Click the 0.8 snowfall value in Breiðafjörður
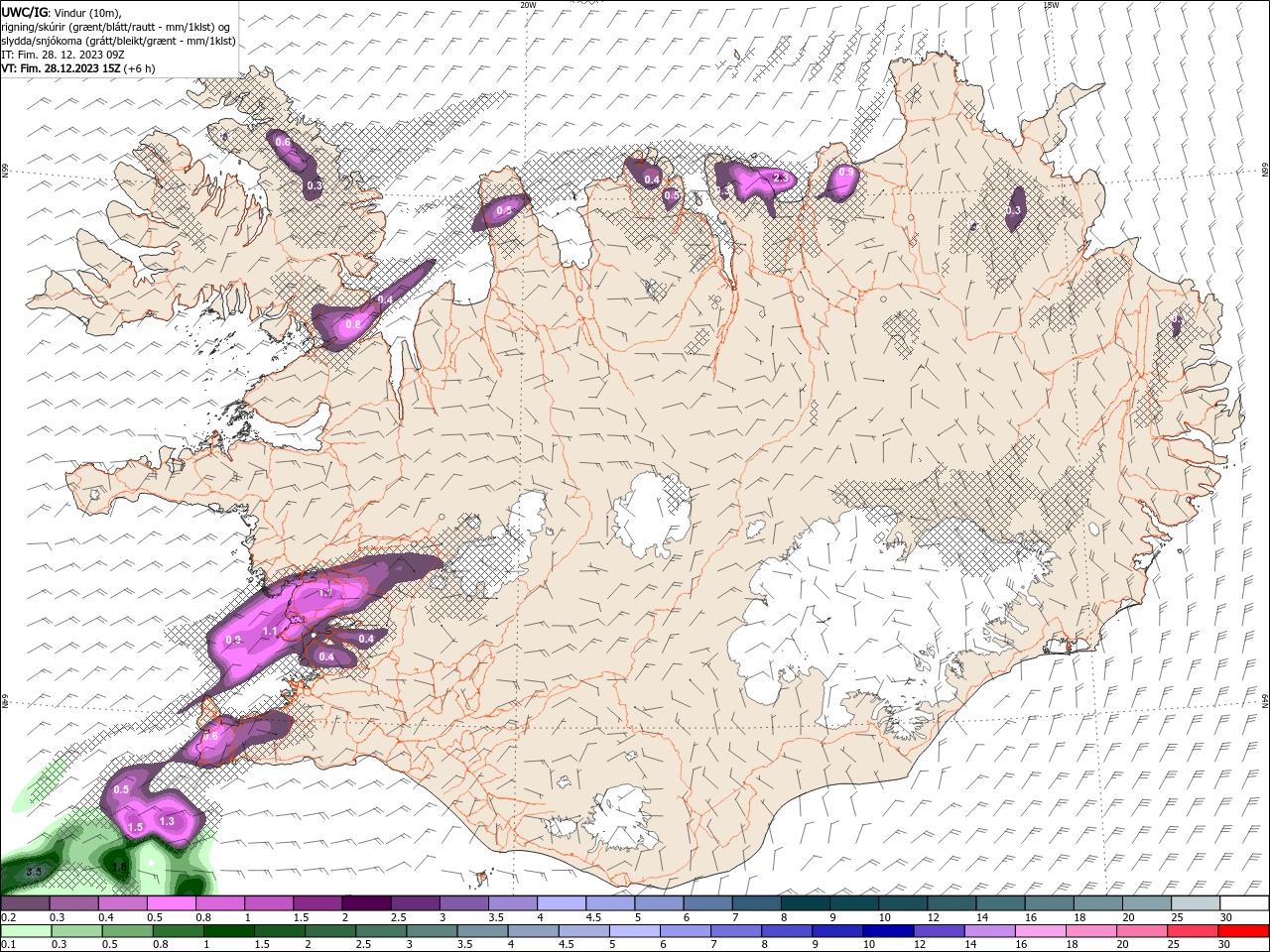 (352, 324)
